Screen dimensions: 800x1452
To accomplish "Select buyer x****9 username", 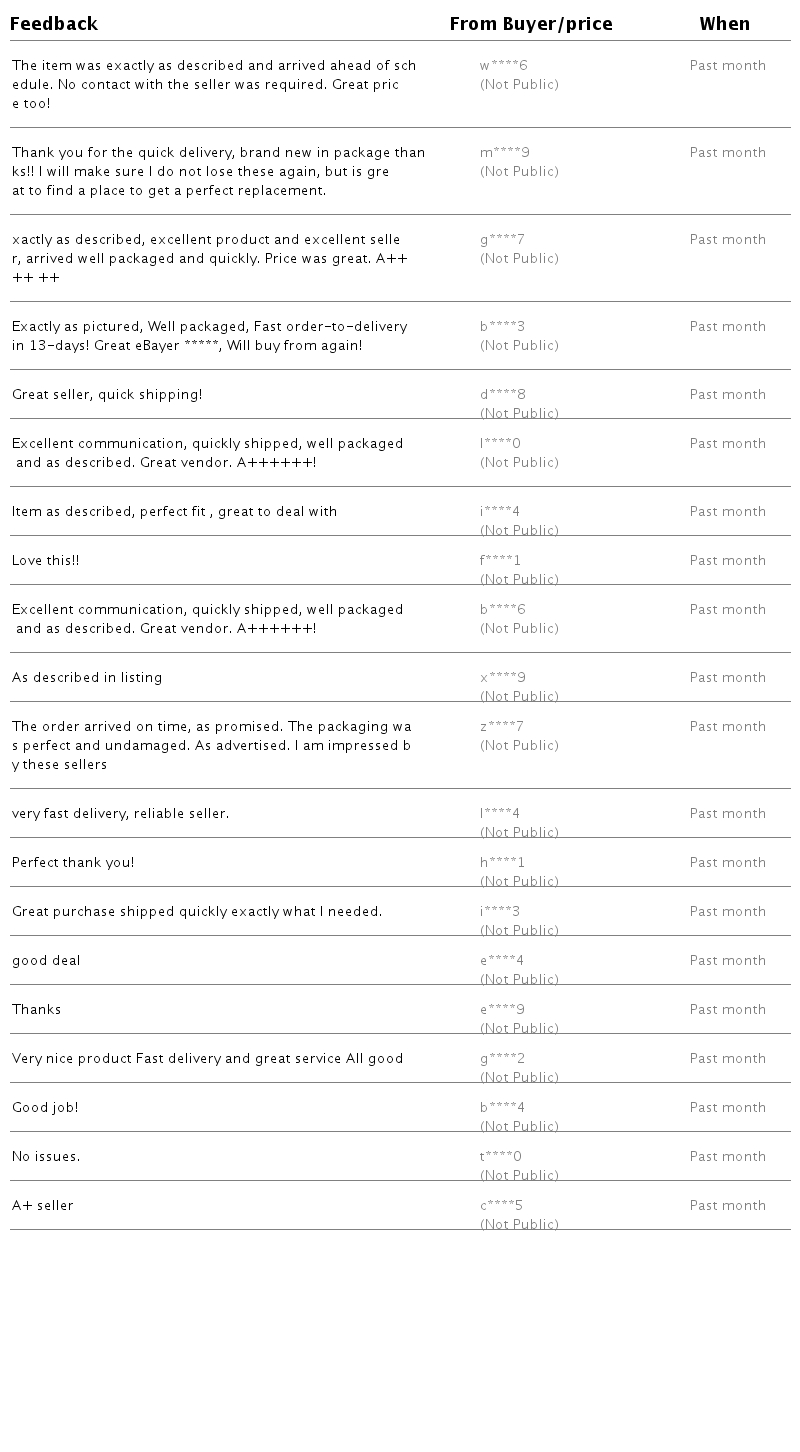I will click(x=502, y=678).
